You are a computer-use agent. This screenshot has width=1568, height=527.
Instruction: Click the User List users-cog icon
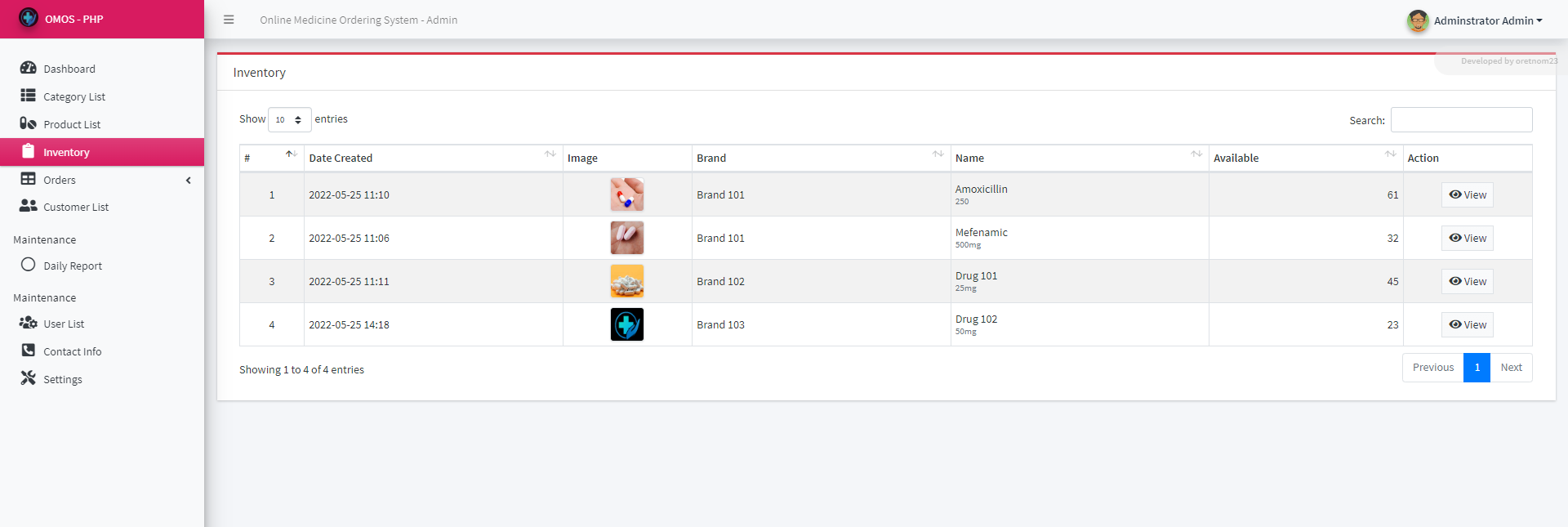point(28,323)
